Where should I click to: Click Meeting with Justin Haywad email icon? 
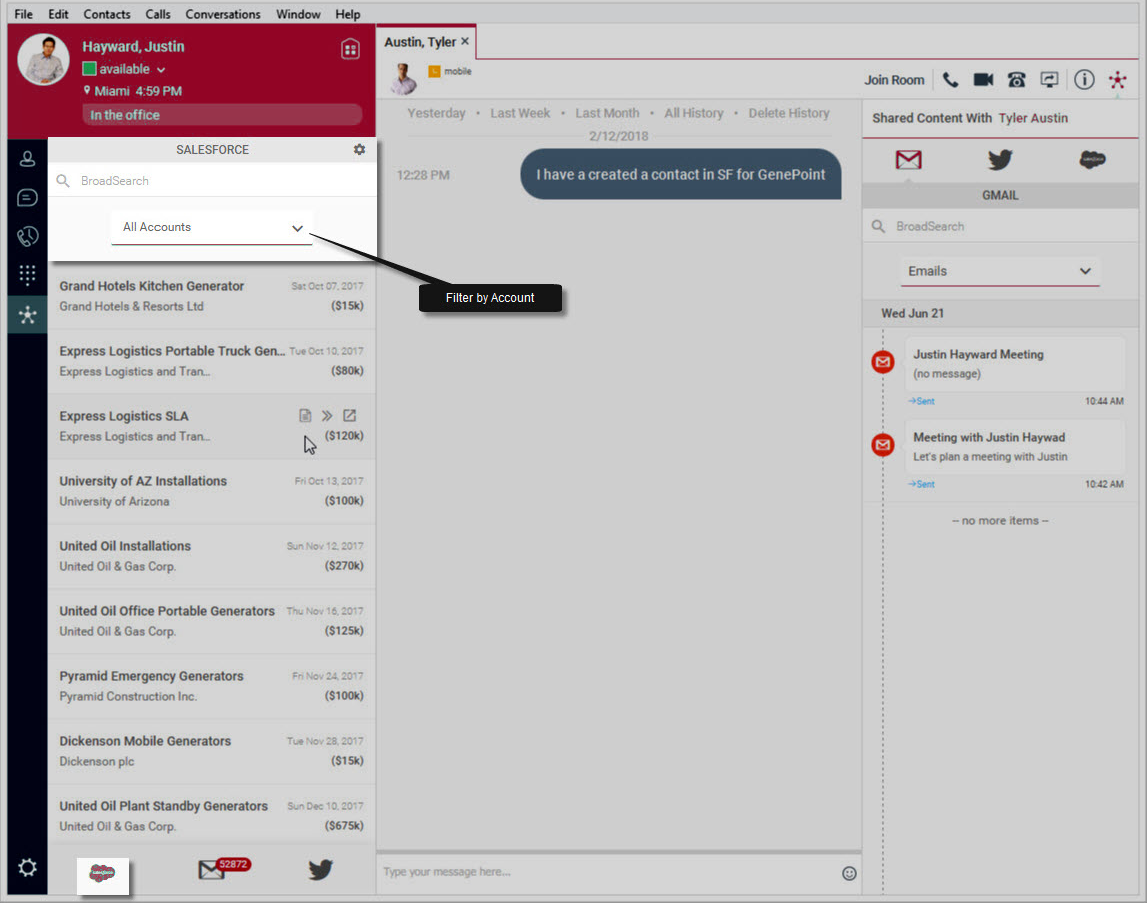(x=883, y=444)
